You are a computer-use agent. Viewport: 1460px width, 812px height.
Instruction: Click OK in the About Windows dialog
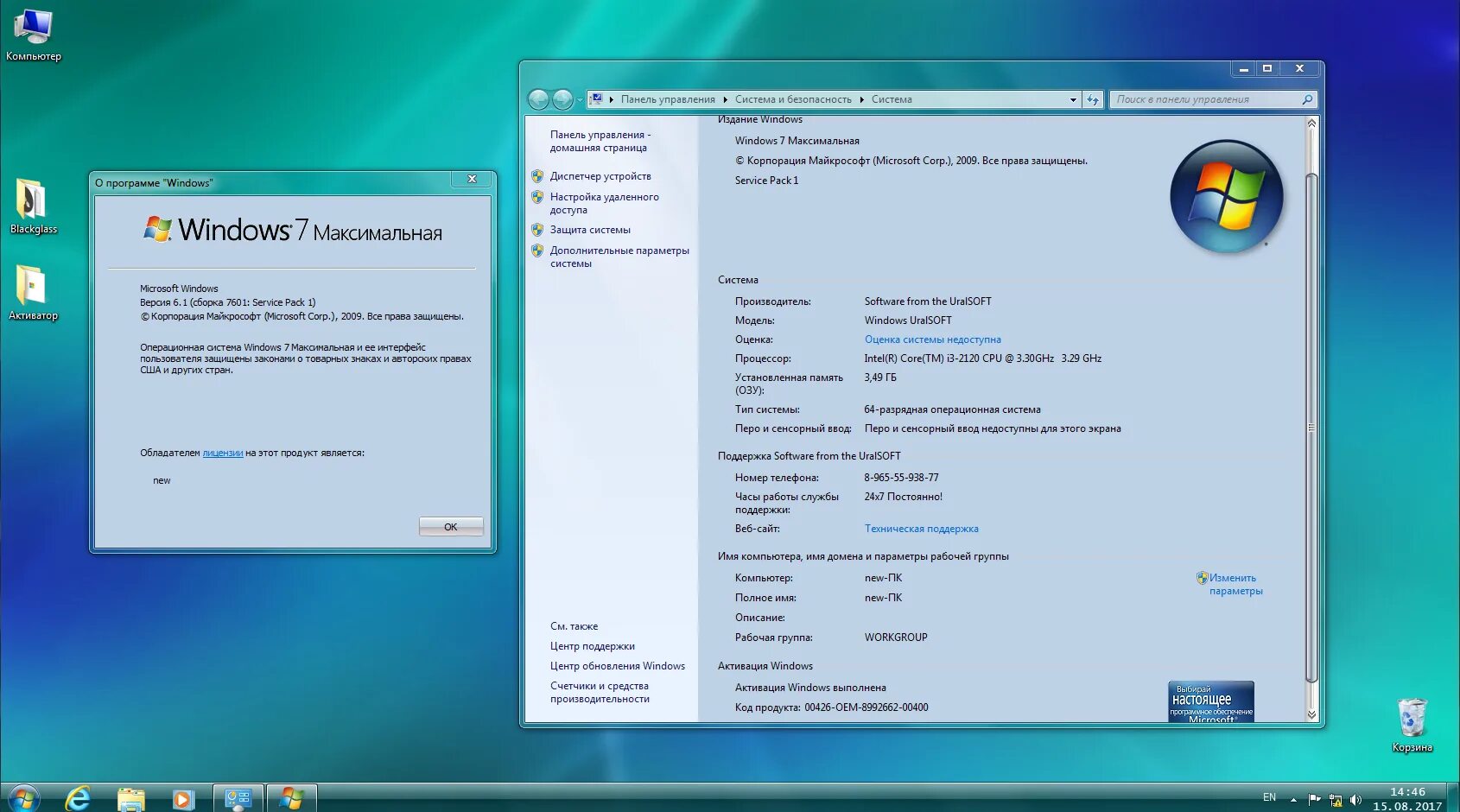tap(451, 526)
